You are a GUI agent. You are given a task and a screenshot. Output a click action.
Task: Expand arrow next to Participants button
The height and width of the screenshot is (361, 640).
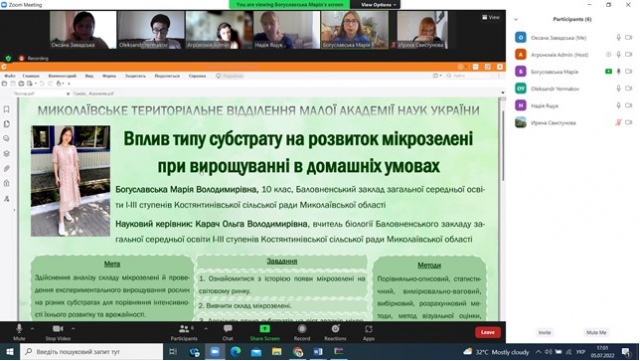click(x=206, y=328)
